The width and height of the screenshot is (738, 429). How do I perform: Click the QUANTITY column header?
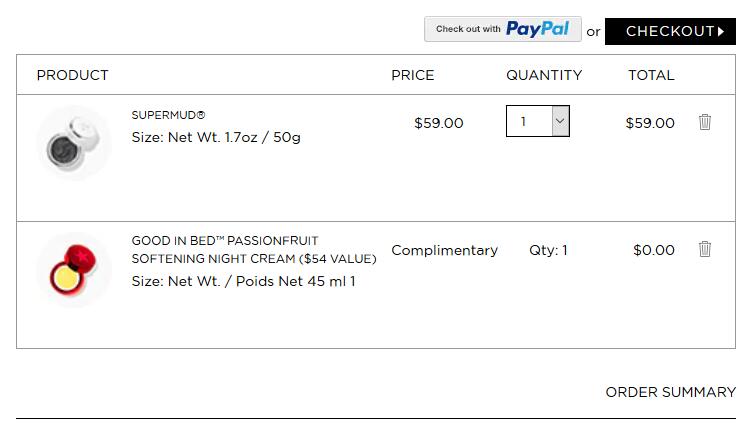click(544, 75)
